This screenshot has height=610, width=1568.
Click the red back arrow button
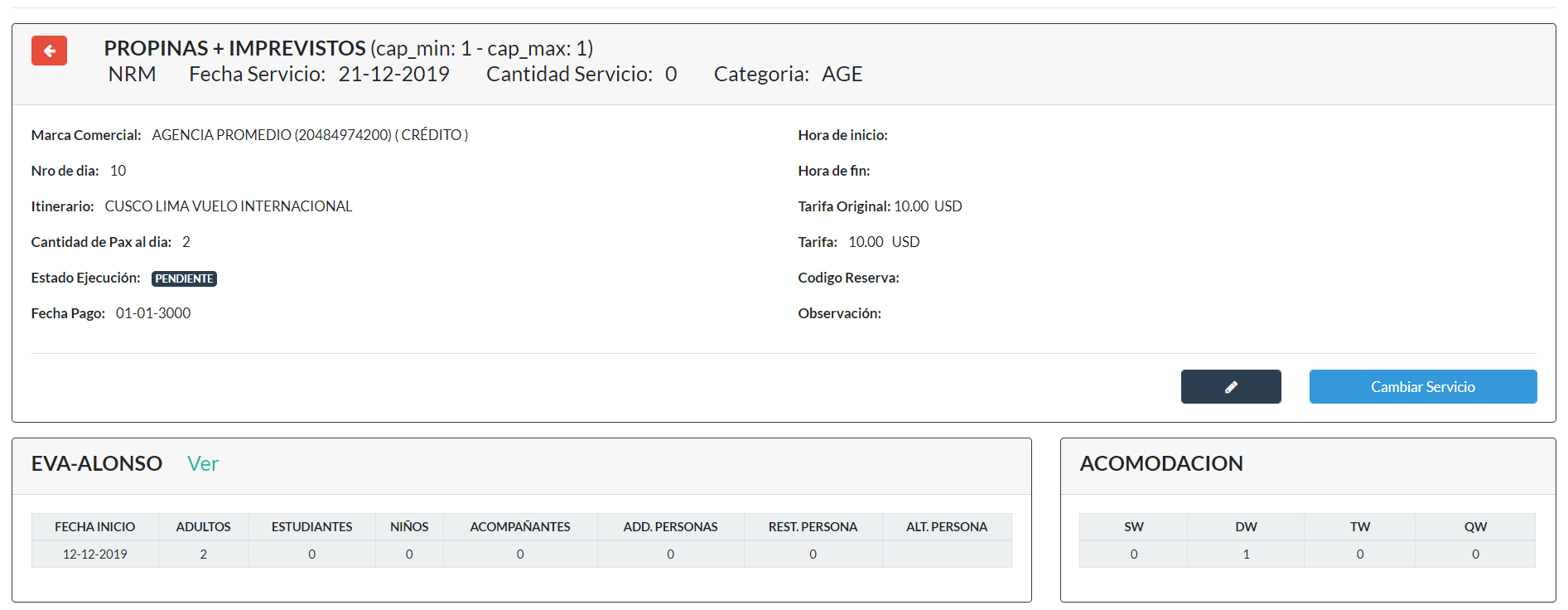pos(49,51)
